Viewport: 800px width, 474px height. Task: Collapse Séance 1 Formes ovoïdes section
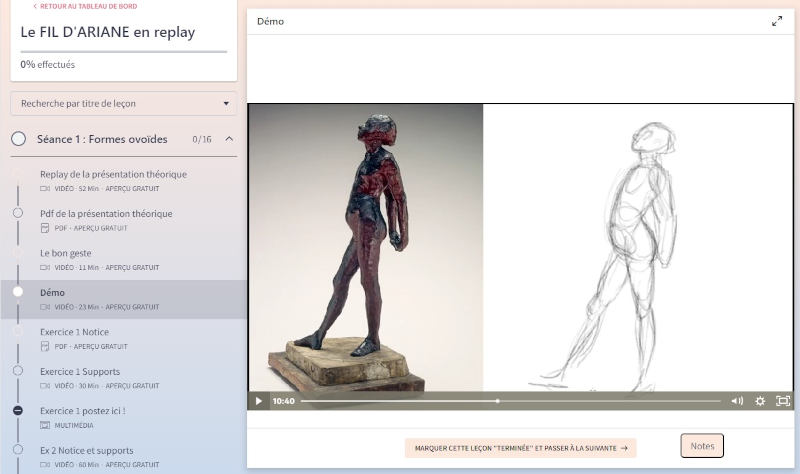coord(229,139)
